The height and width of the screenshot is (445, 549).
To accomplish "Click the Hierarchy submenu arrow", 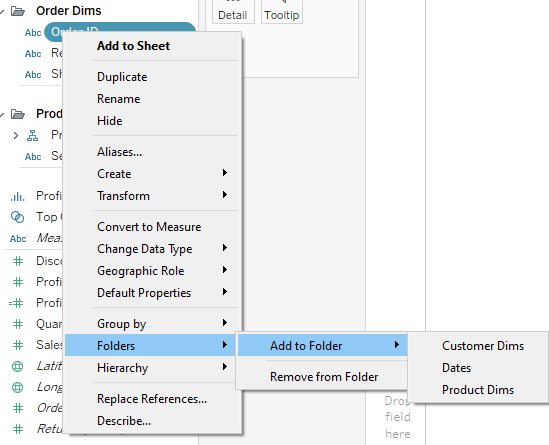I will tap(225, 367).
